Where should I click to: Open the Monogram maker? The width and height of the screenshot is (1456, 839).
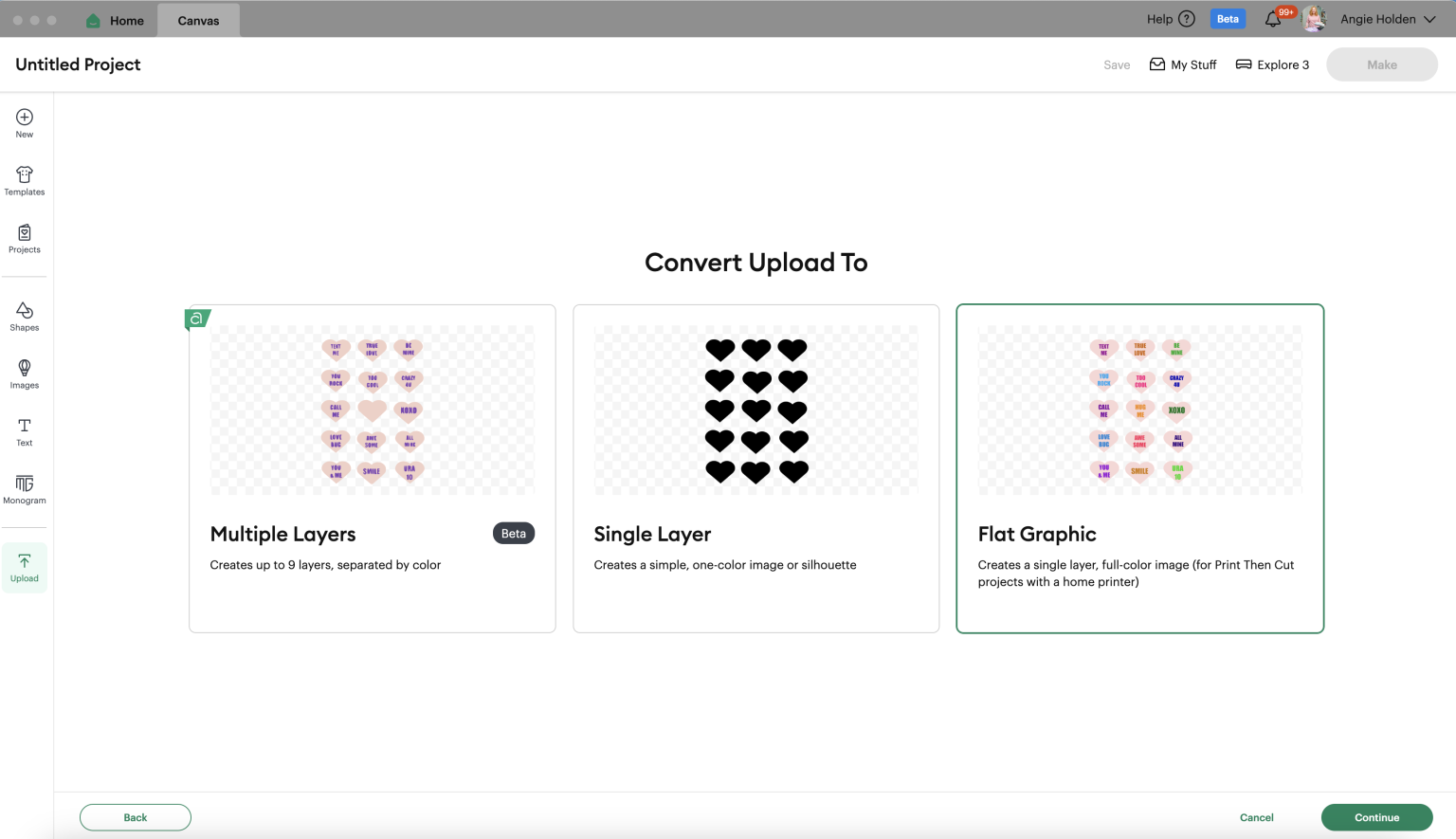tap(24, 489)
